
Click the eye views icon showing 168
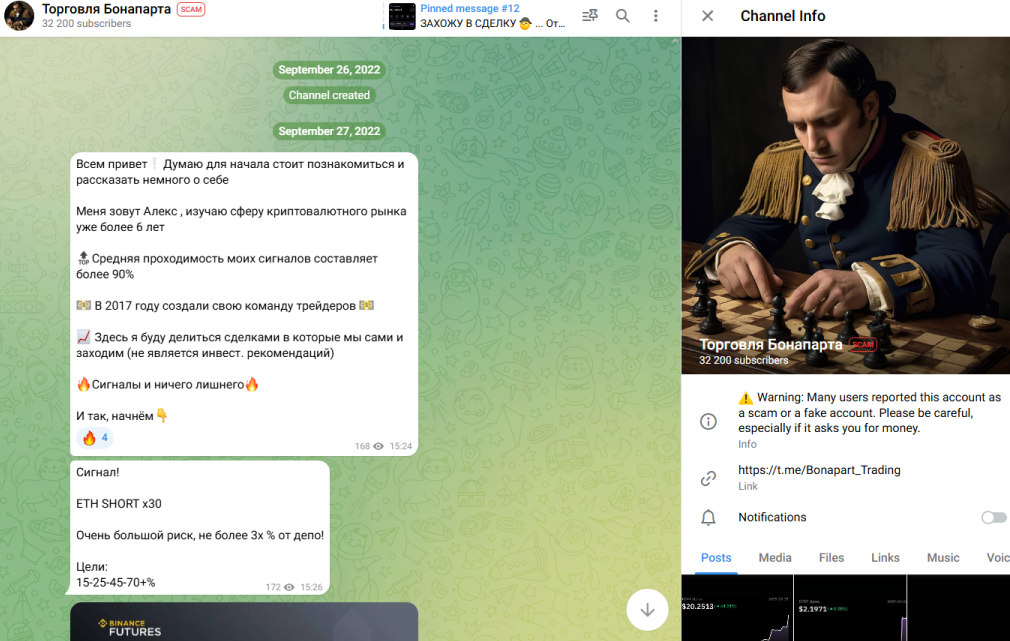pyautogui.click(x=378, y=446)
